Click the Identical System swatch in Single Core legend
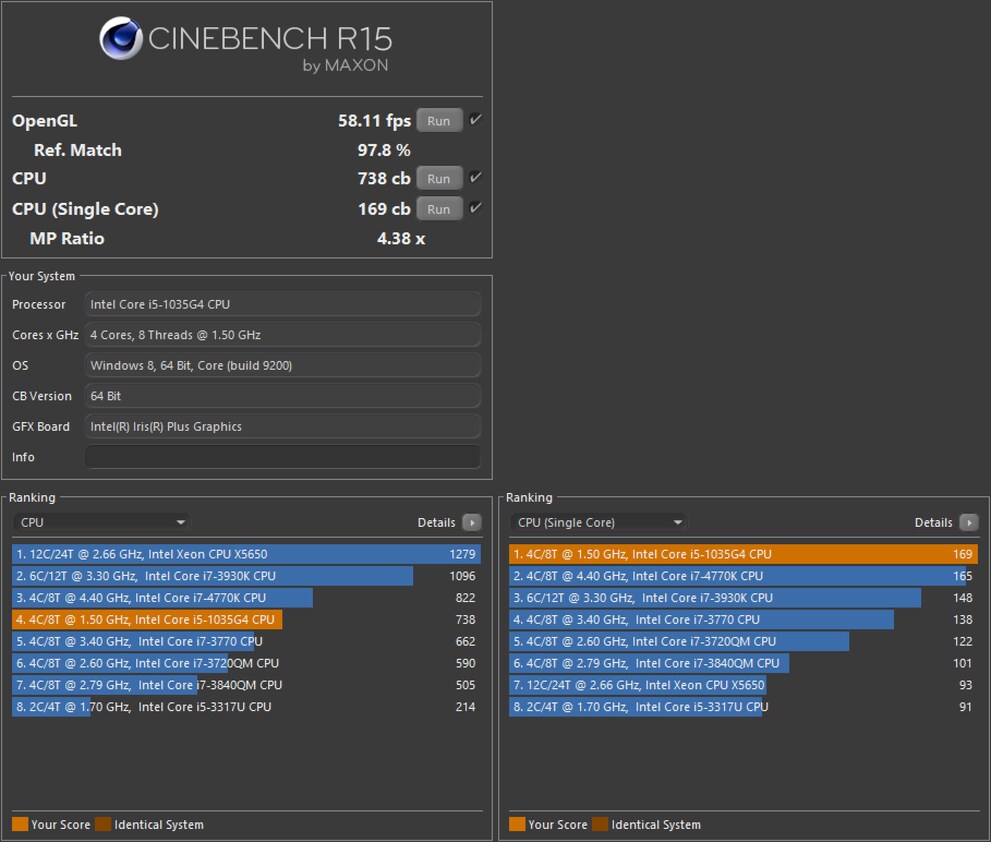Viewport: 991px width, 842px height. point(600,824)
